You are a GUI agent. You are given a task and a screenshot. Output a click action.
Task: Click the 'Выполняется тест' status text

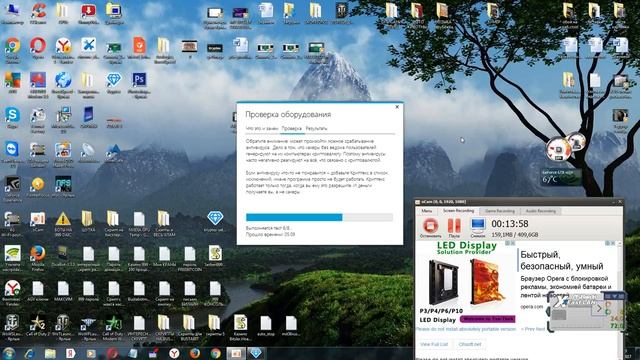coord(268,228)
